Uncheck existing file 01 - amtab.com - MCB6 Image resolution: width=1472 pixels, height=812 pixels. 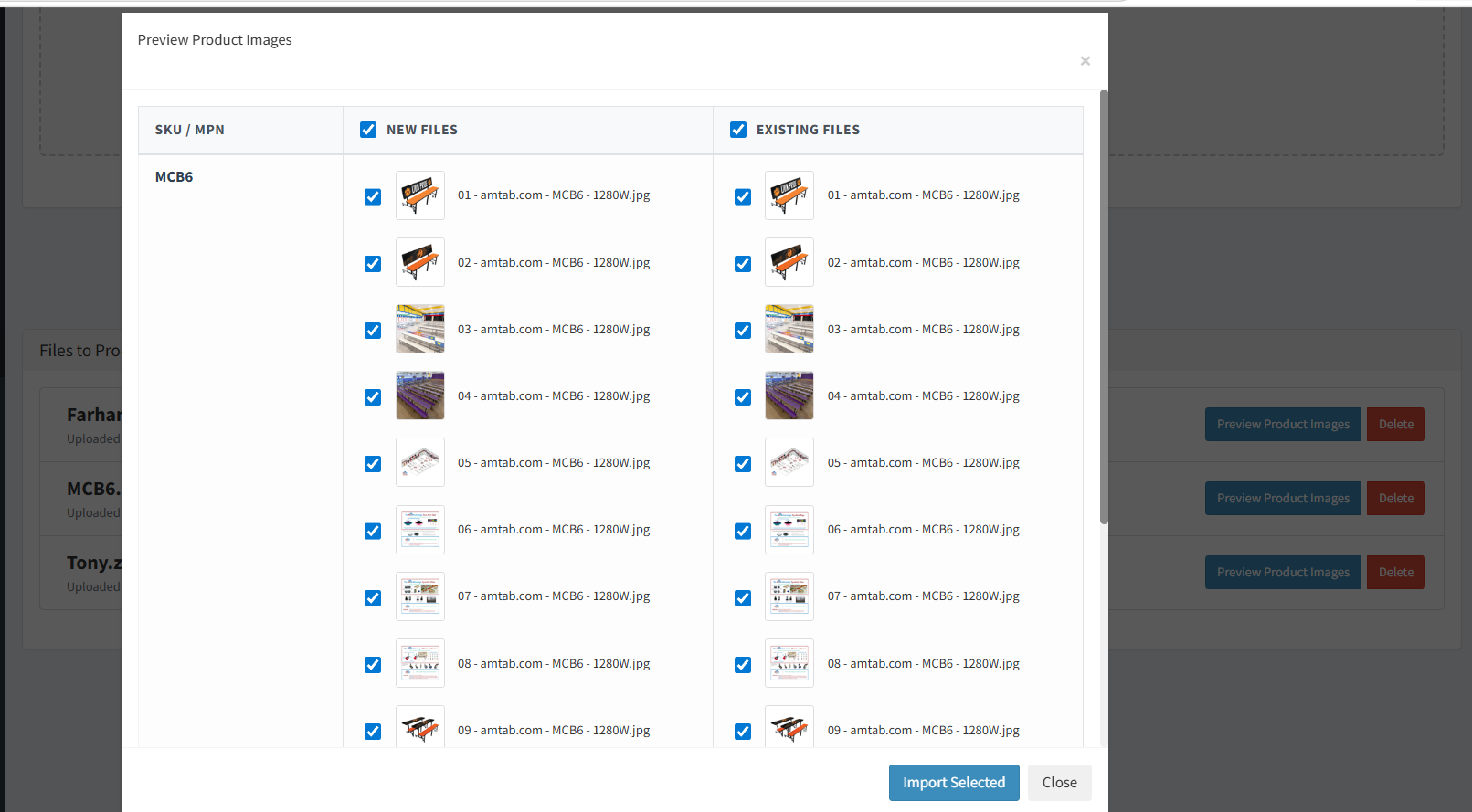click(x=743, y=196)
